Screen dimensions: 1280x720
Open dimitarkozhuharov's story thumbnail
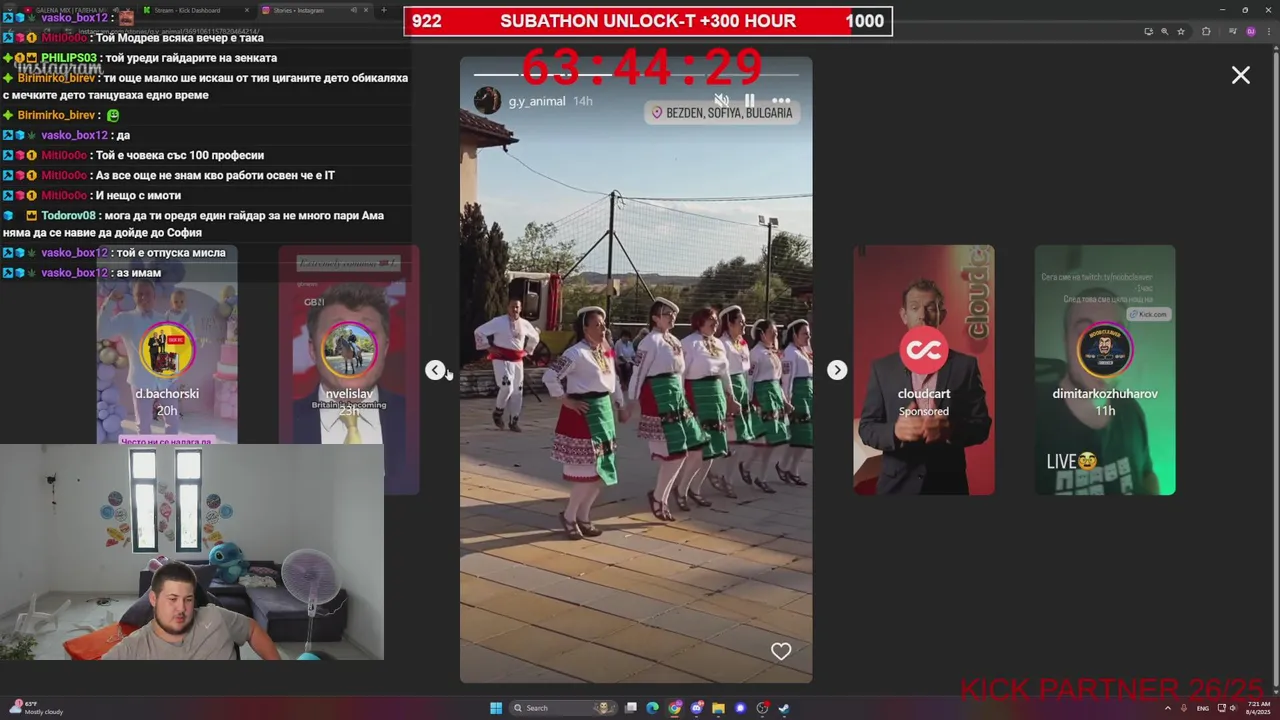point(1105,370)
